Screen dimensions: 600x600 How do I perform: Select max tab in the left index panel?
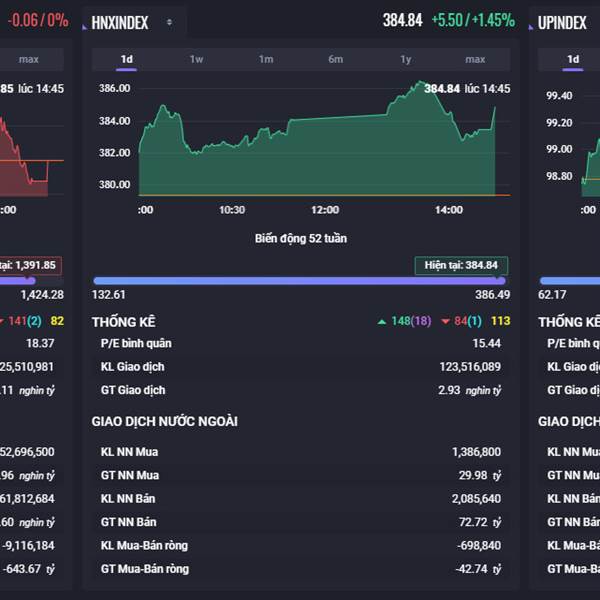click(29, 59)
